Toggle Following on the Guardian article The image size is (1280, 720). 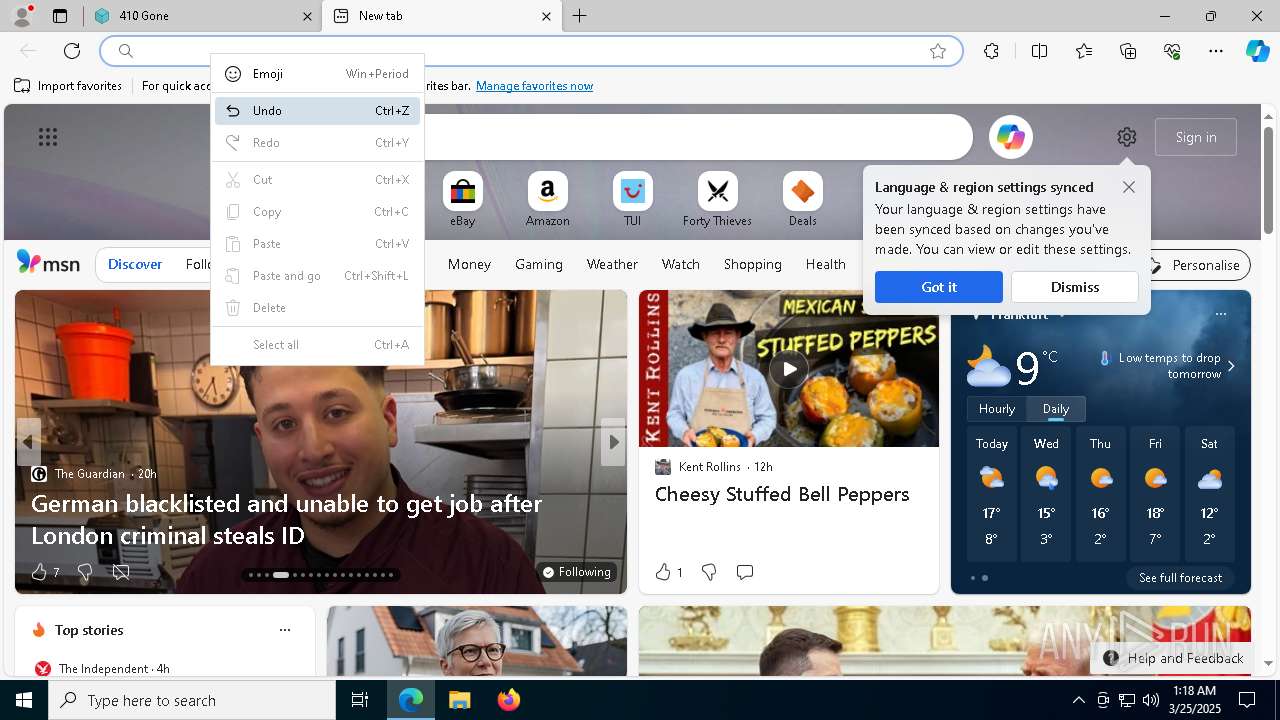click(577, 572)
